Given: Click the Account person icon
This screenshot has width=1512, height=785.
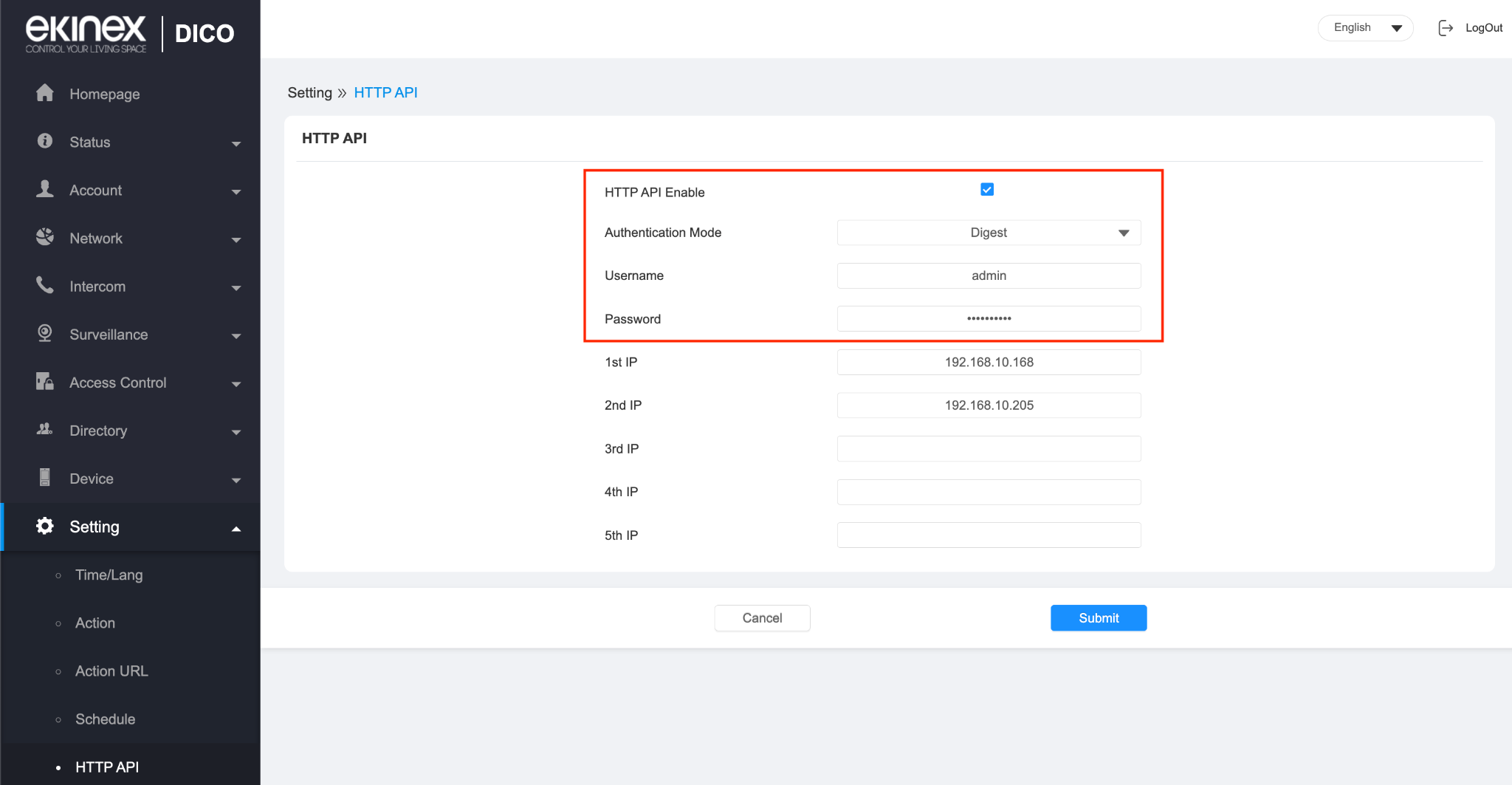Looking at the screenshot, I should [x=45, y=189].
